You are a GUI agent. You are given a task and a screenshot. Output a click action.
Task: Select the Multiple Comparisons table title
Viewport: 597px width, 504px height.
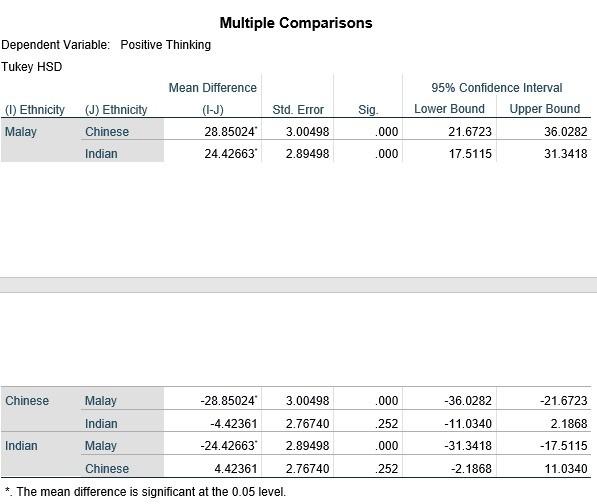tap(296, 23)
